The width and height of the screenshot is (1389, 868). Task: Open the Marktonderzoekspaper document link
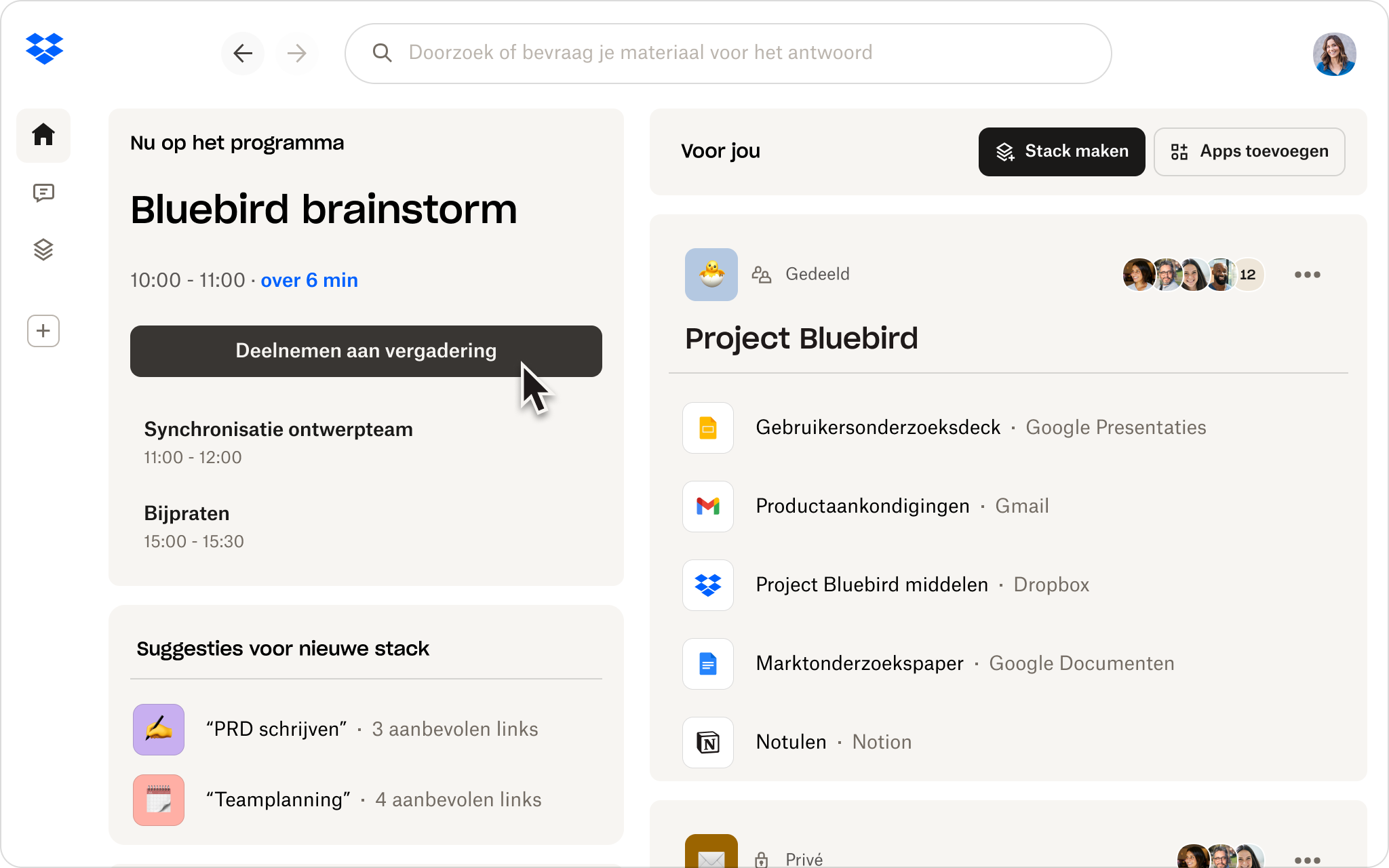[x=860, y=663]
